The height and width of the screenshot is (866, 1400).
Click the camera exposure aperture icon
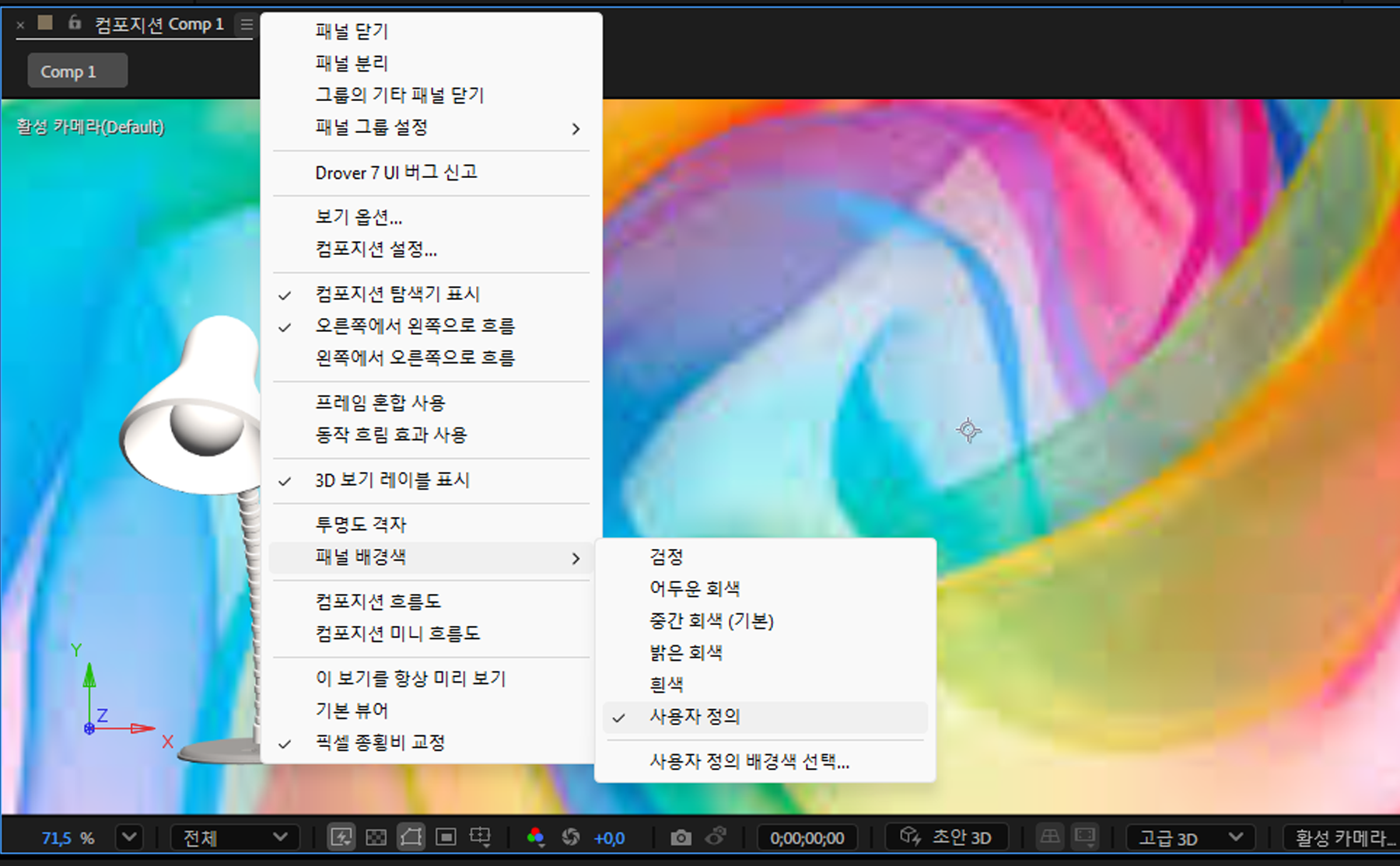tap(571, 837)
